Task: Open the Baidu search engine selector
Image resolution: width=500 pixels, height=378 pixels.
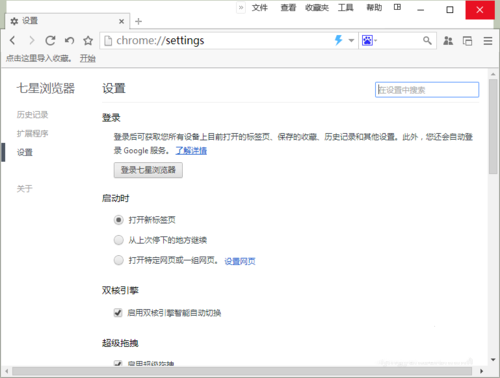Action: point(369,41)
